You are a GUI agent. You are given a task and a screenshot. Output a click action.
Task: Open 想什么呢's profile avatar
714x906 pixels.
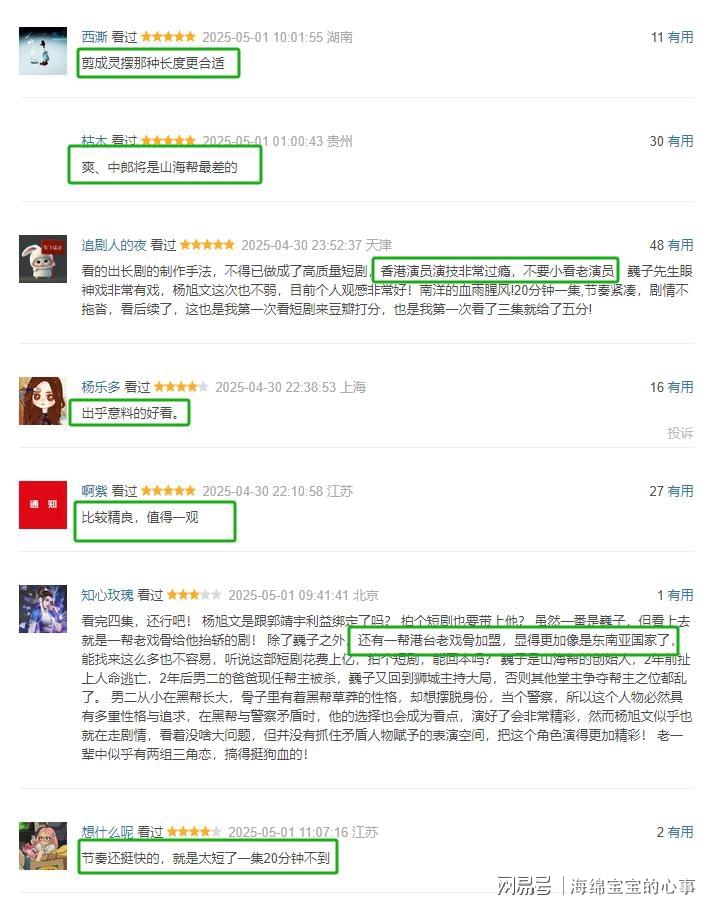(x=43, y=846)
